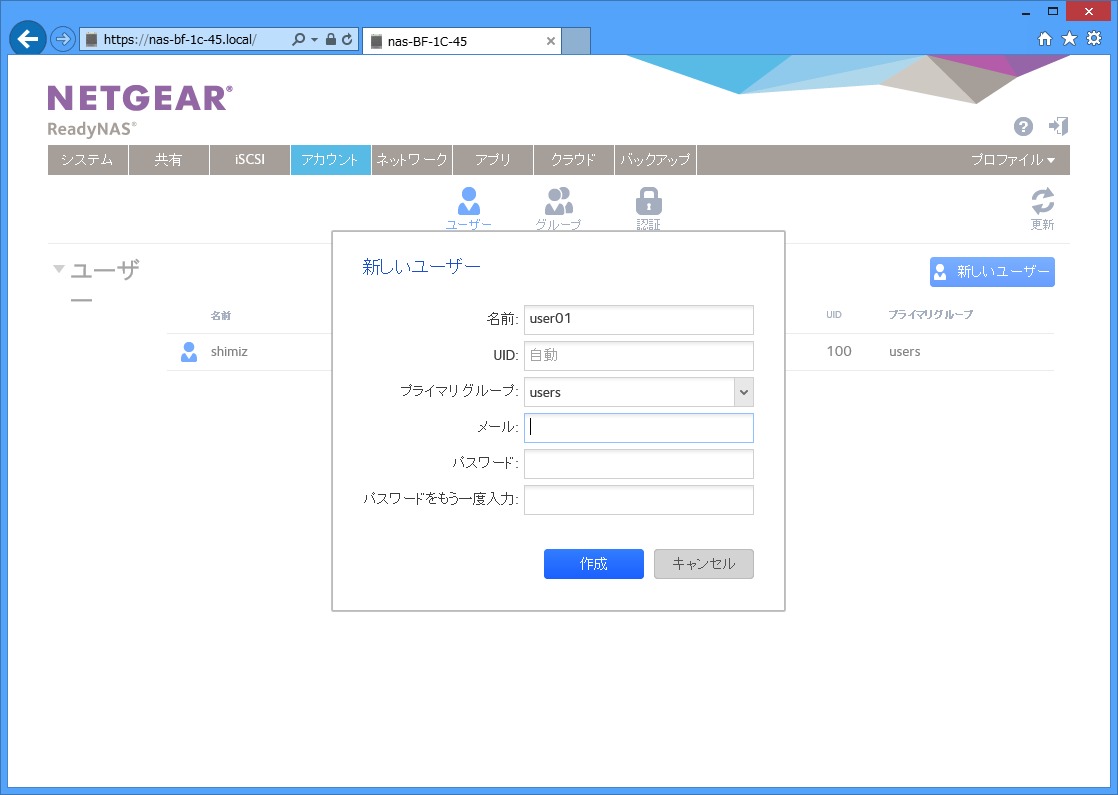The image size is (1118, 795).
Task: Select the iSCSI tab
Action: (x=249, y=160)
